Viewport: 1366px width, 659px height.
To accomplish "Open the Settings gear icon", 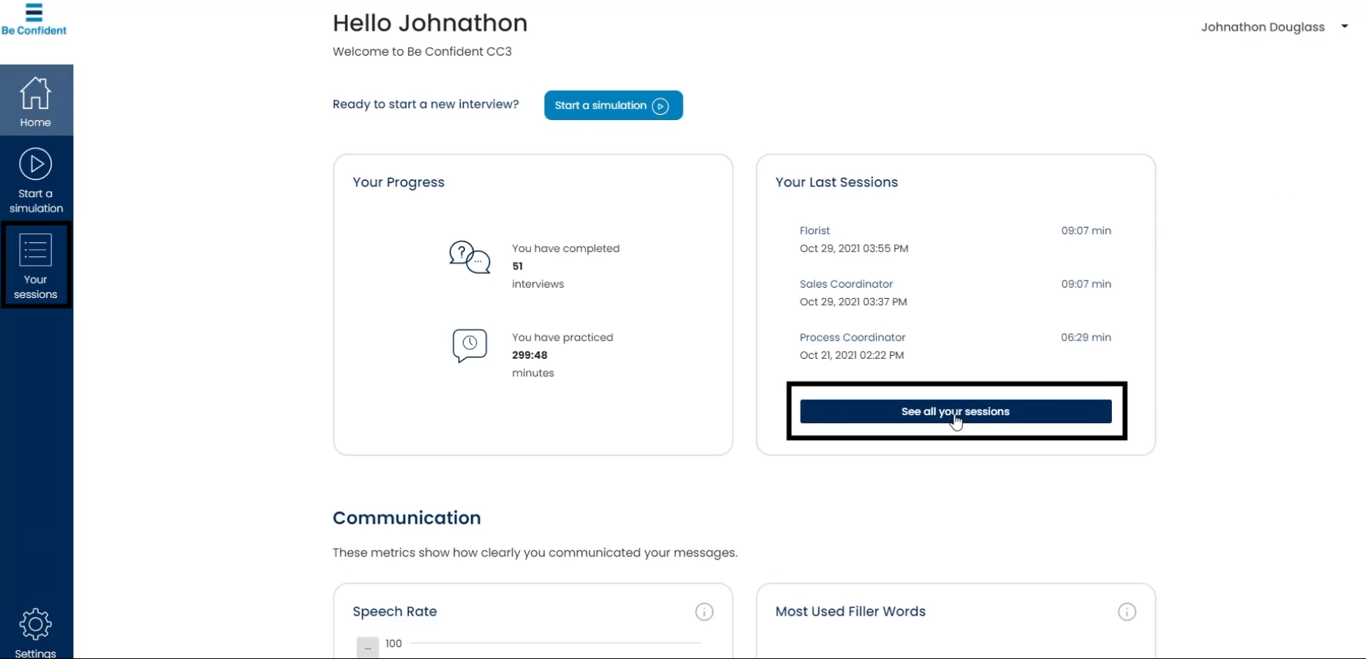I will tap(35, 625).
